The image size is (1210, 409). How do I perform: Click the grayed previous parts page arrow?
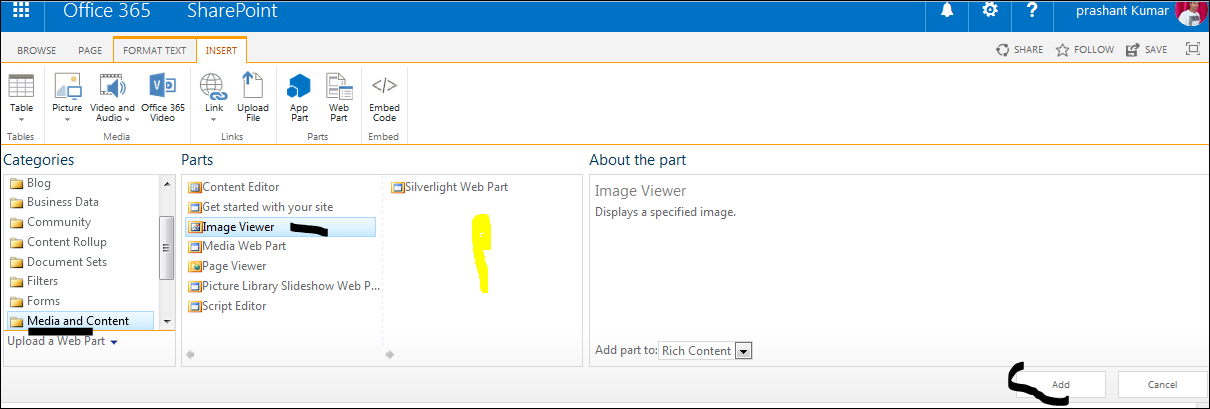[x=190, y=354]
